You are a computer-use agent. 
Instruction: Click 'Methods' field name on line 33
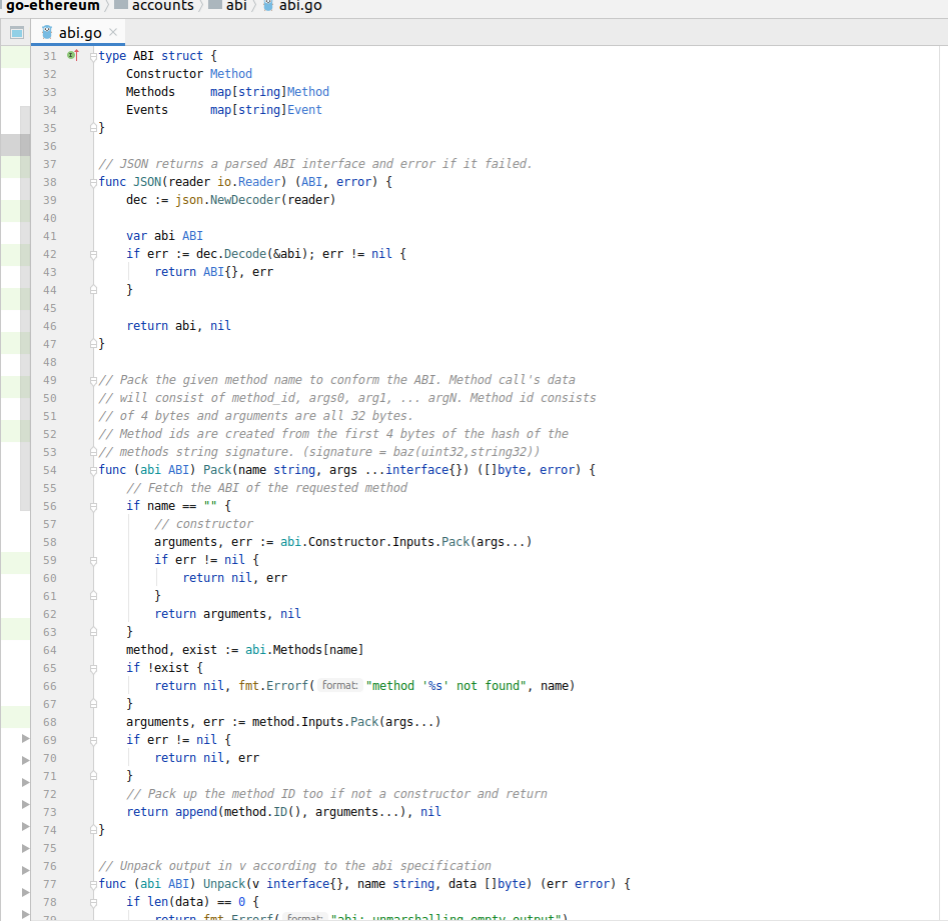tap(150, 91)
